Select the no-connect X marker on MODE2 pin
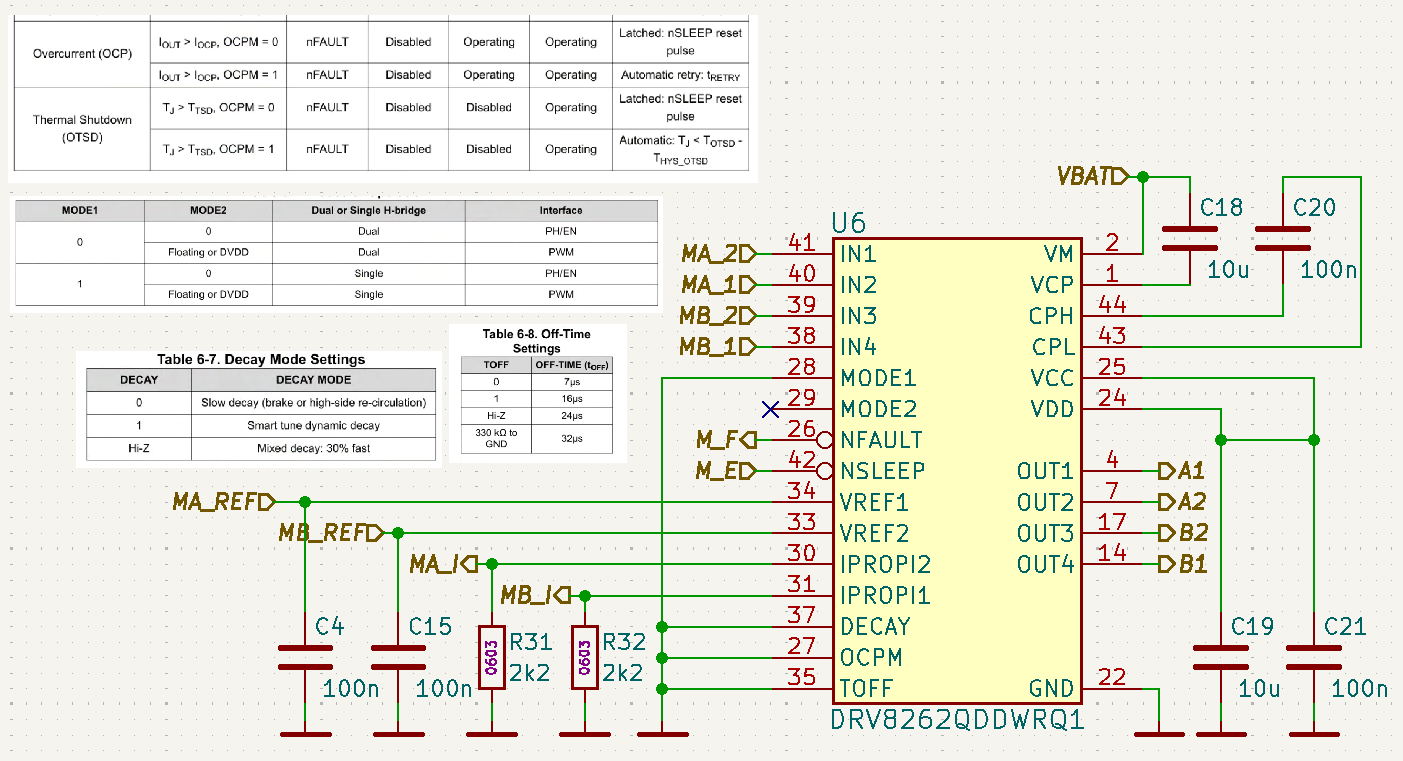The height and width of the screenshot is (761, 1403). coord(770,409)
